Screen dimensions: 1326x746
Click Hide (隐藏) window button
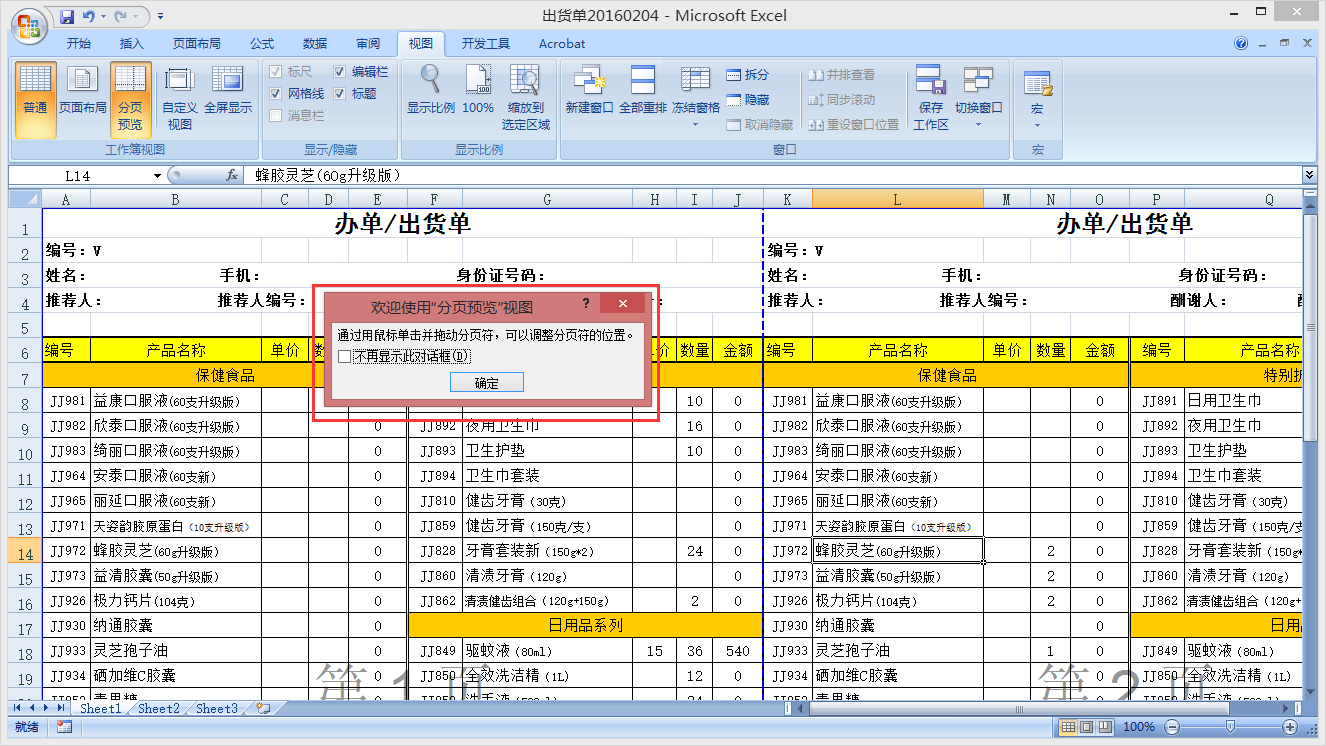[x=748, y=100]
